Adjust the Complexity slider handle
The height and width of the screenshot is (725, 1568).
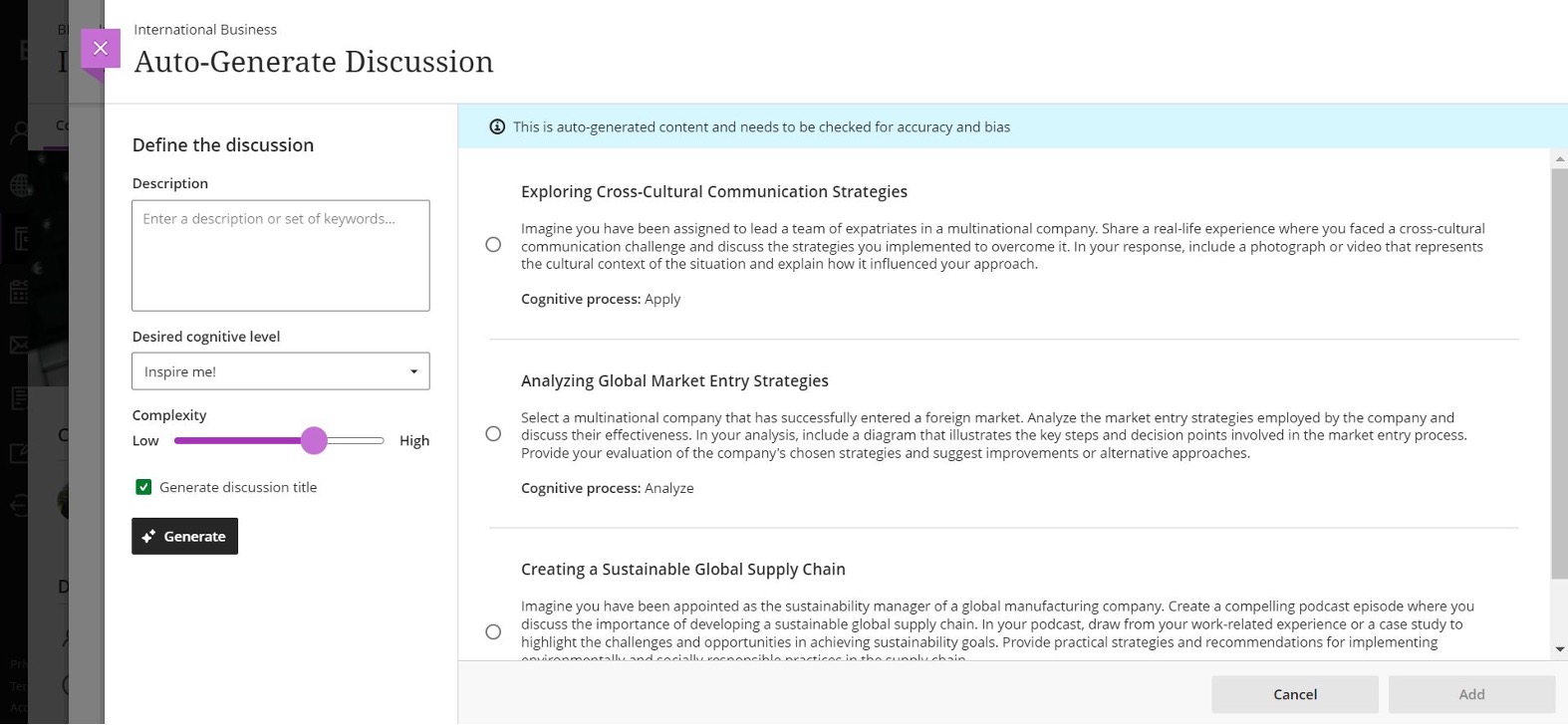pos(315,439)
